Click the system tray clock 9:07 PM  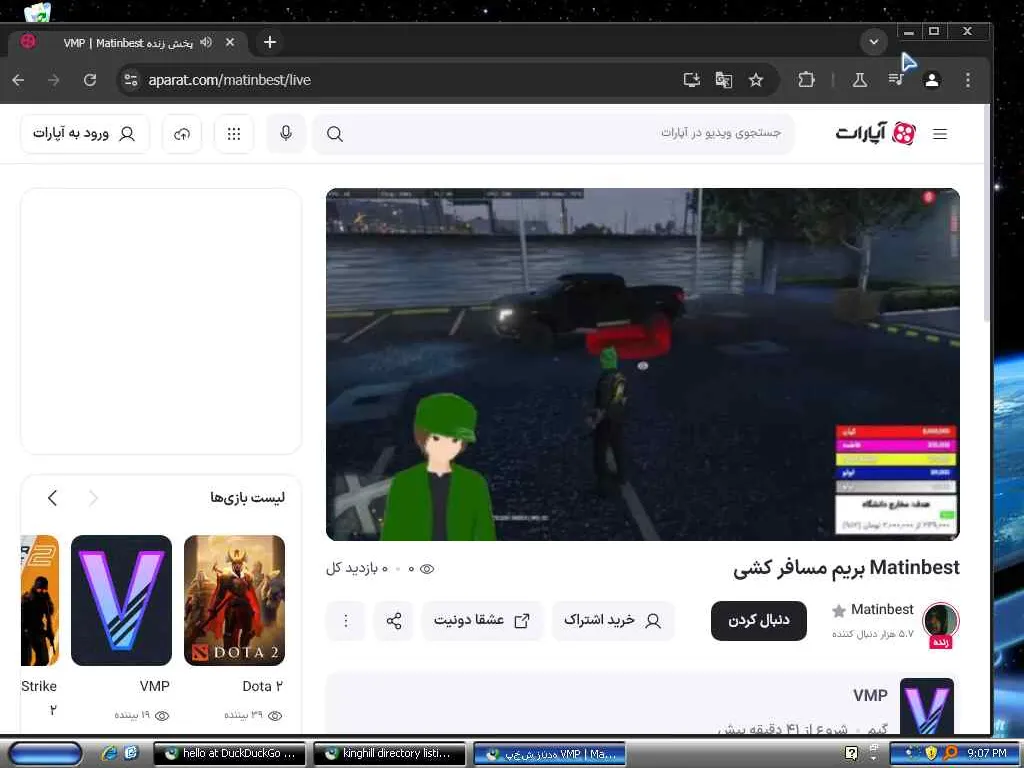(987, 753)
